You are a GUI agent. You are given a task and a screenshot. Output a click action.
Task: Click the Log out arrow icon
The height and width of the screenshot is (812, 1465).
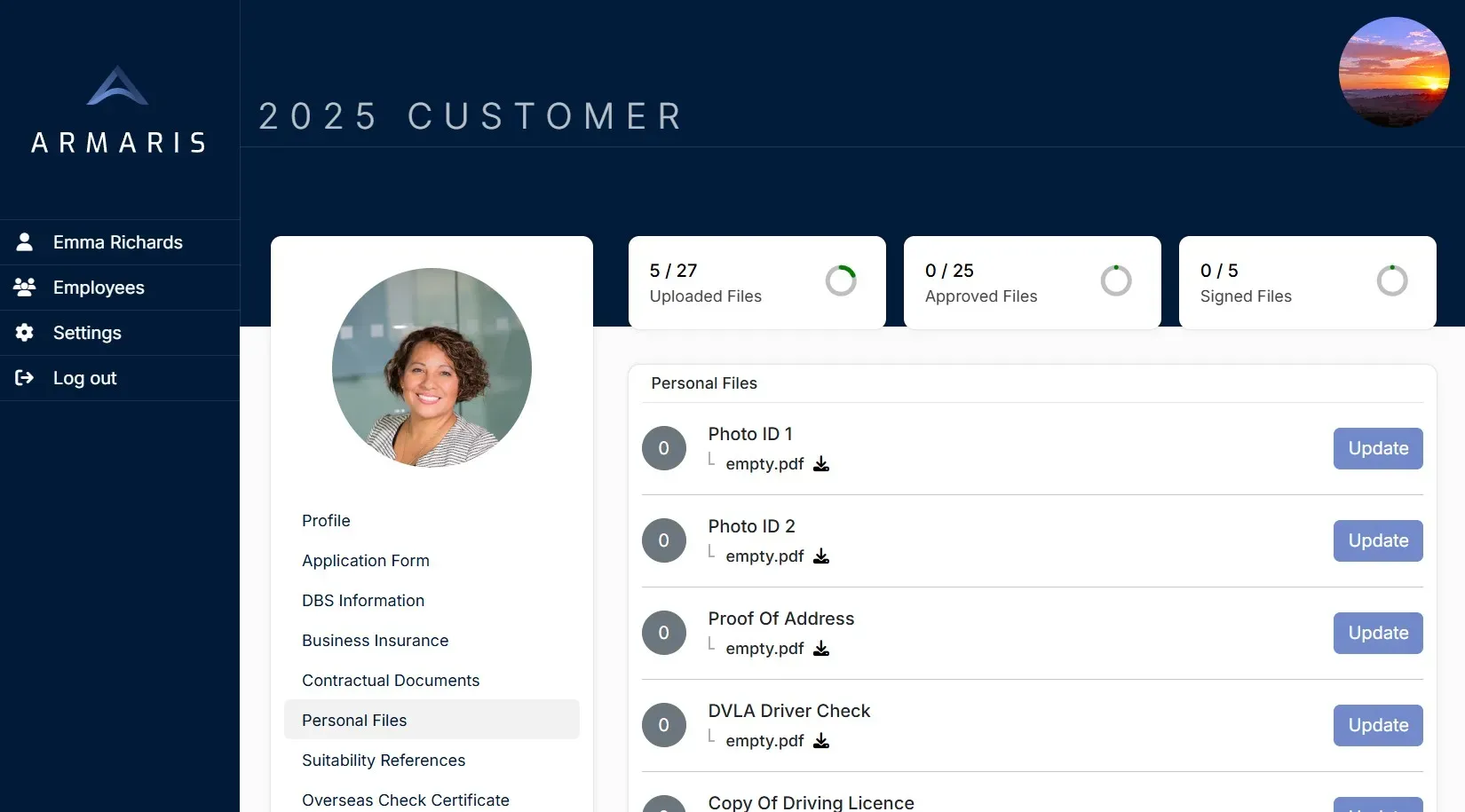(x=25, y=378)
